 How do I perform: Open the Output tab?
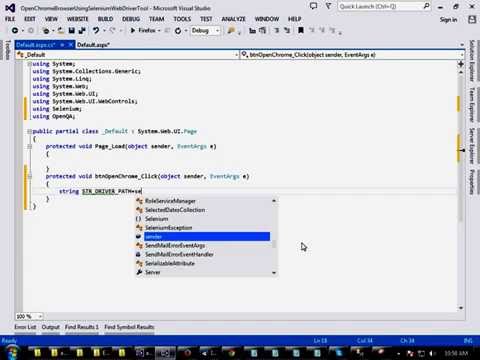tap(50, 327)
